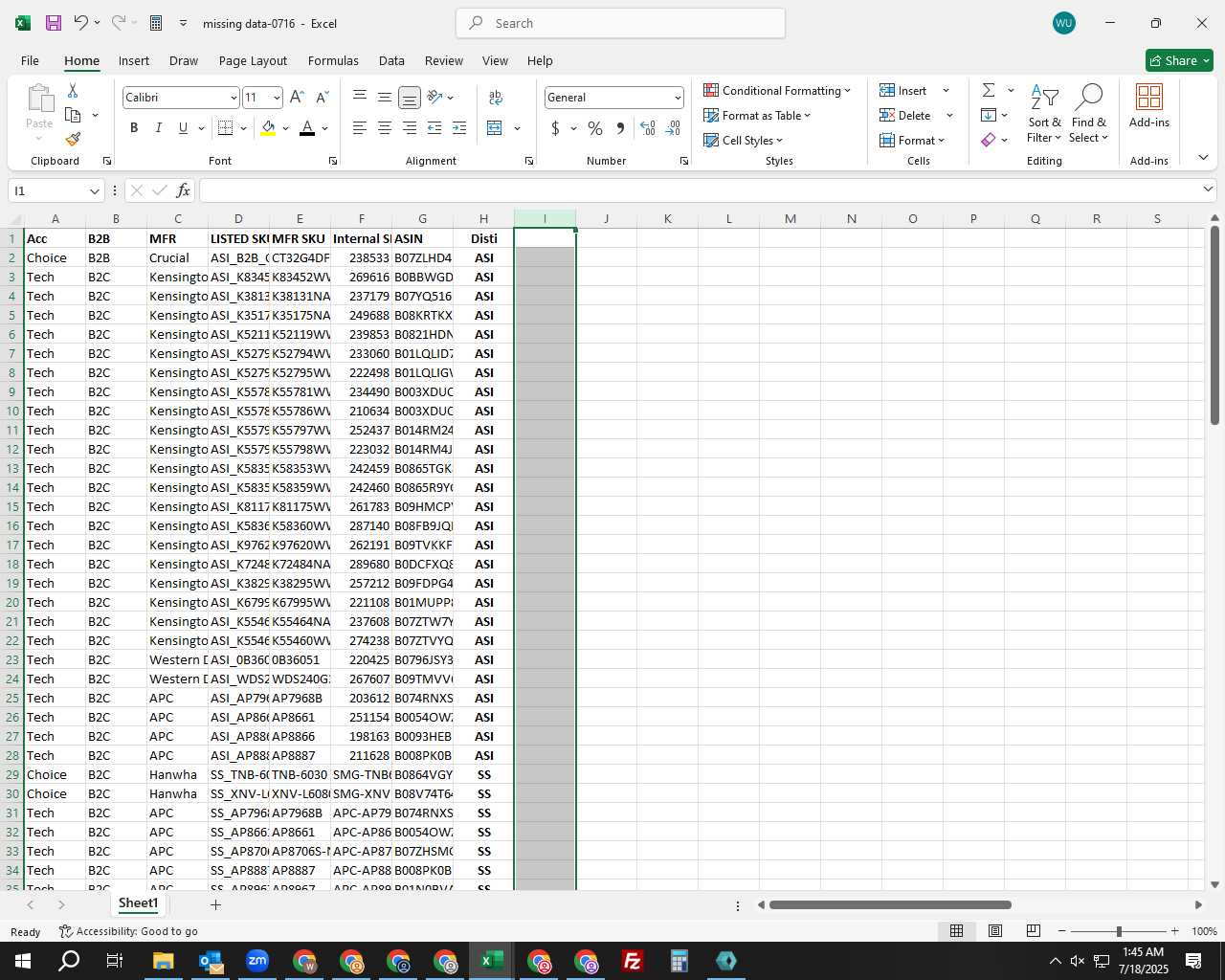Click the Save icon in title bar
The height and width of the screenshot is (980, 1225).
coord(54,23)
